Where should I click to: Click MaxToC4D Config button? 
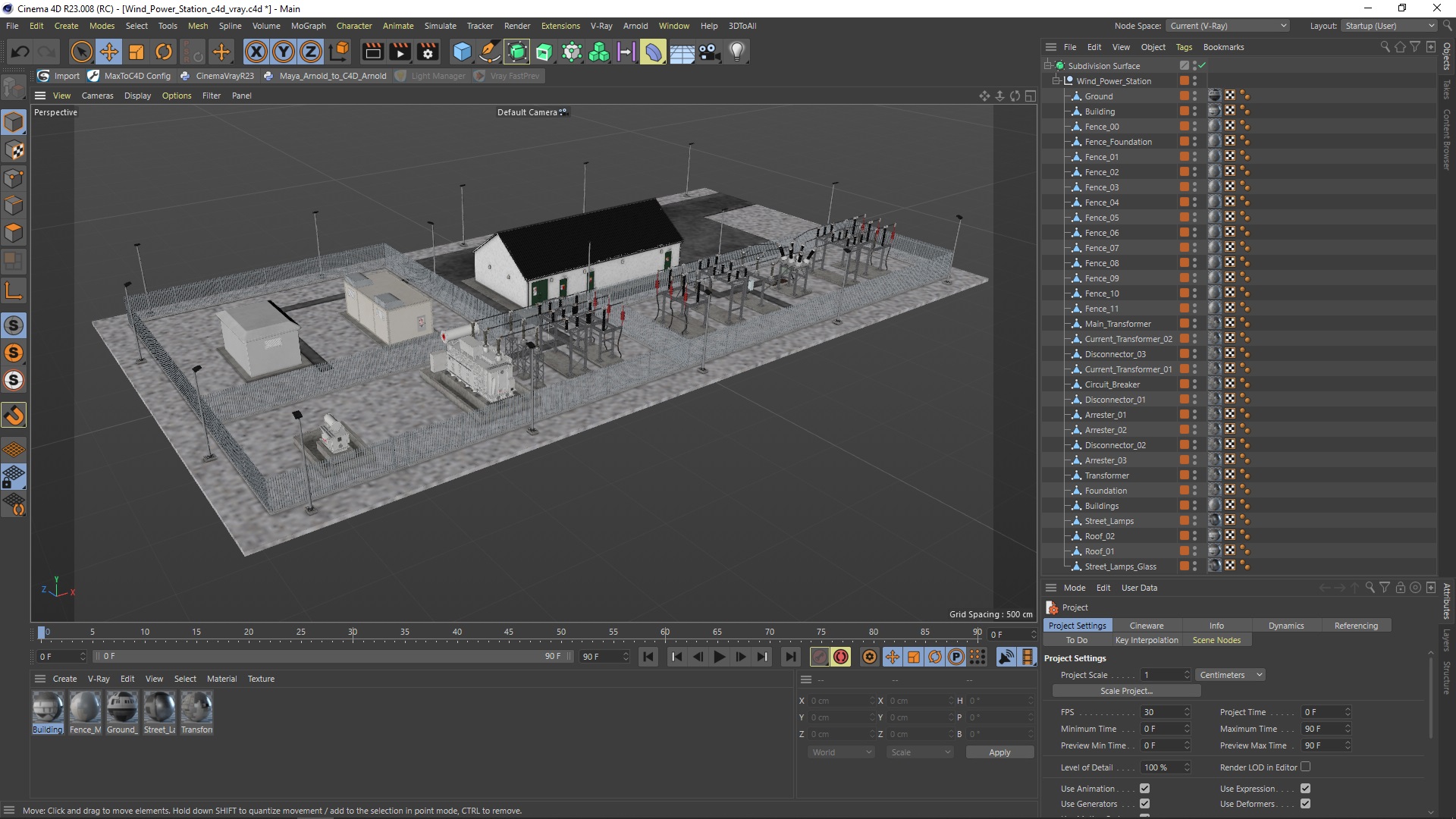coord(129,76)
